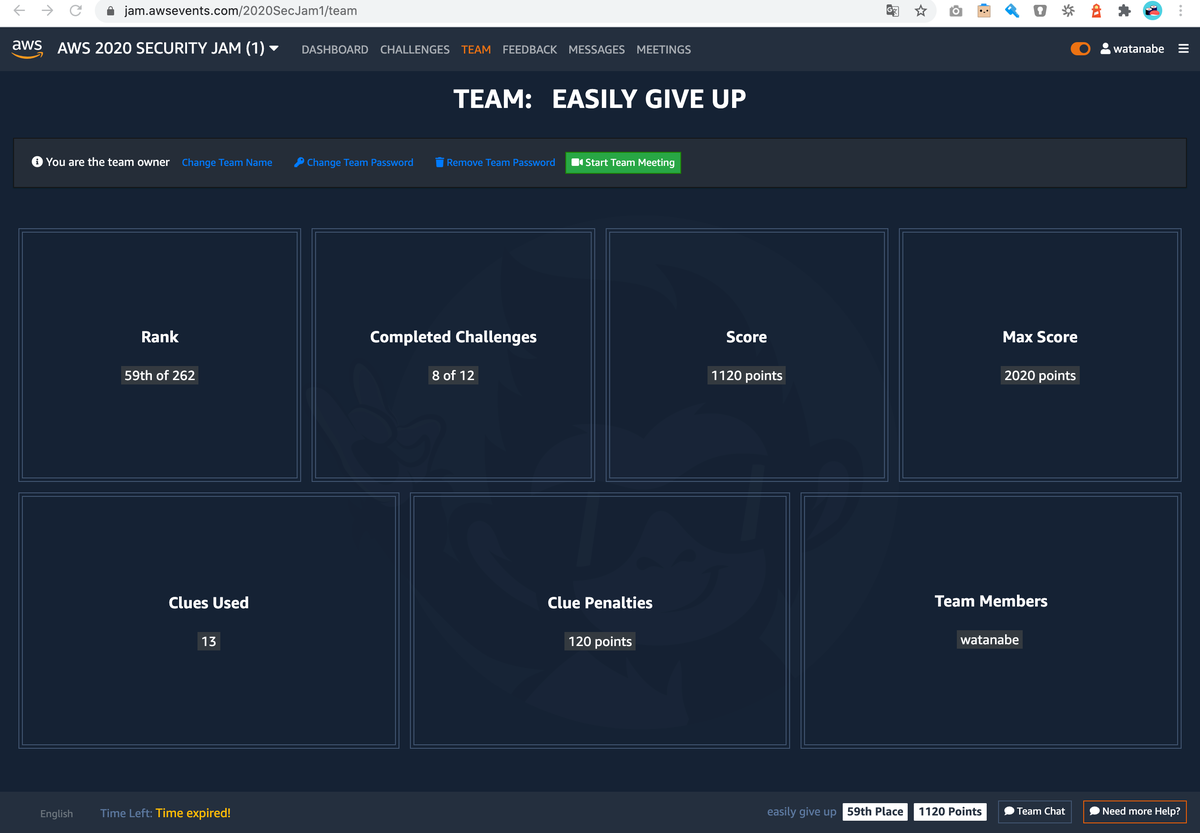This screenshot has width=1200, height=833.
Task: Click the '1120 points' Score value
Action: [x=747, y=376]
